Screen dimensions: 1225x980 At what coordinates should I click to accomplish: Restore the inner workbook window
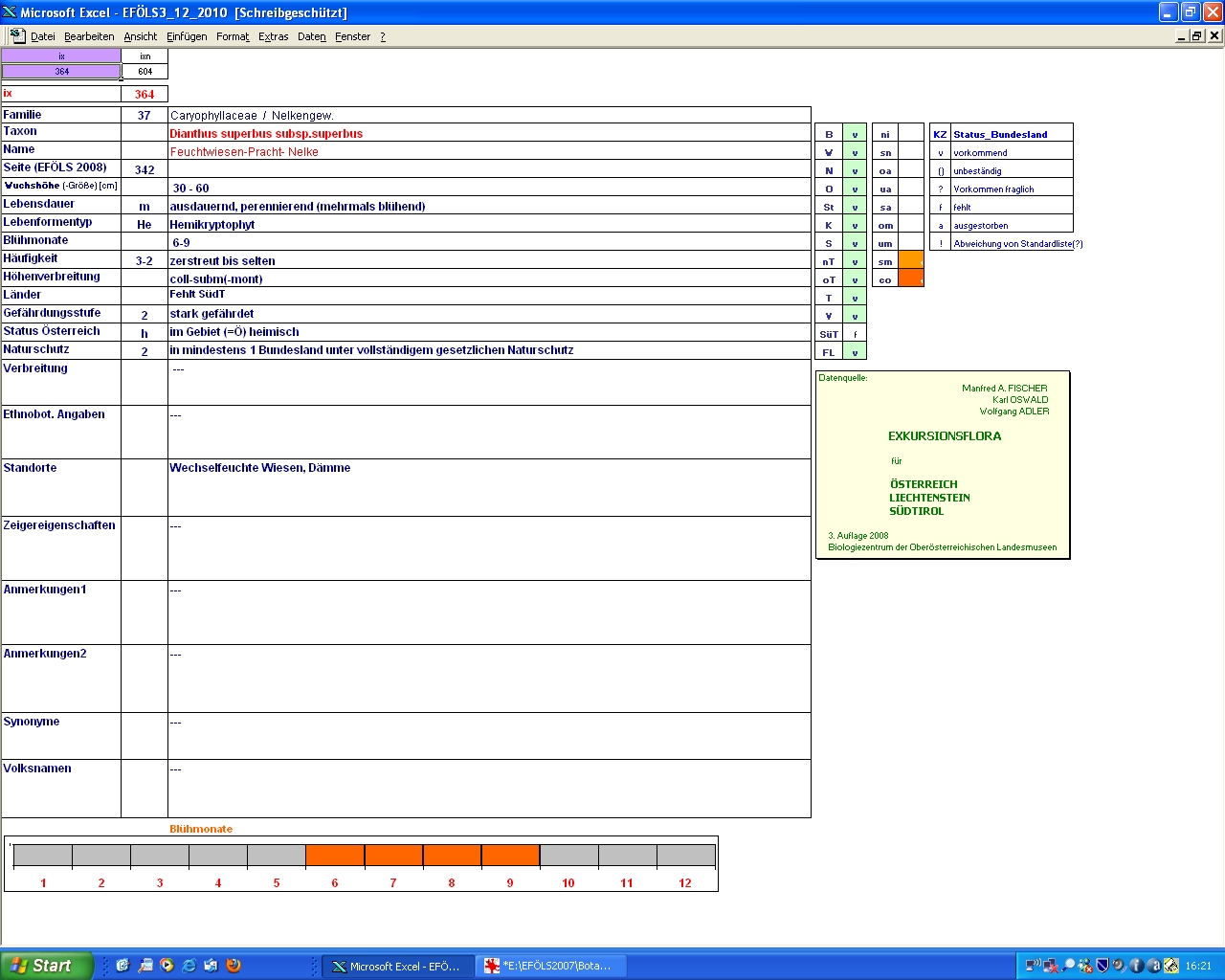(1197, 35)
